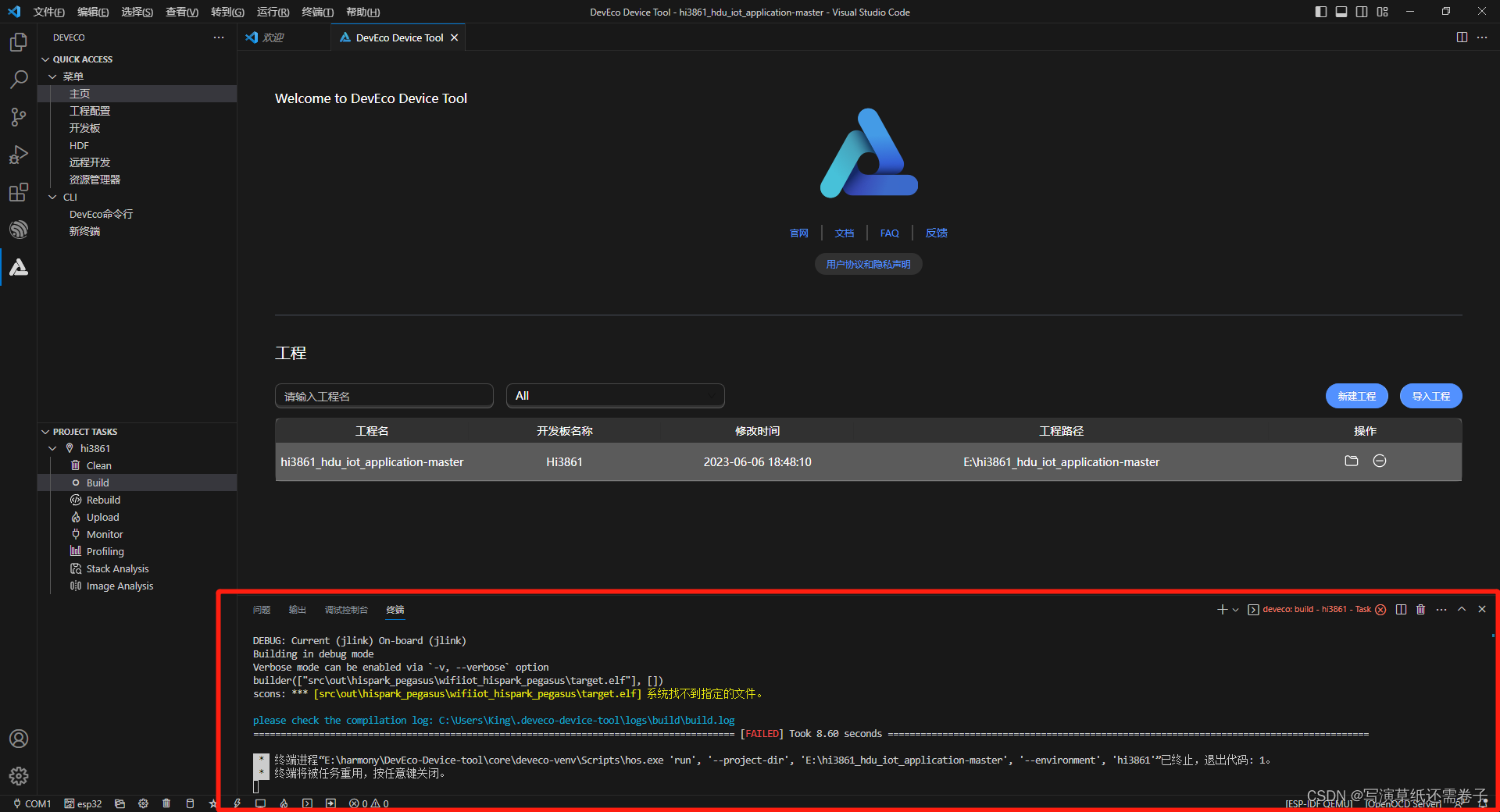This screenshot has height=812, width=1500.
Task: Open the Extensions view
Action: pyautogui.click(x=19, y=192)
